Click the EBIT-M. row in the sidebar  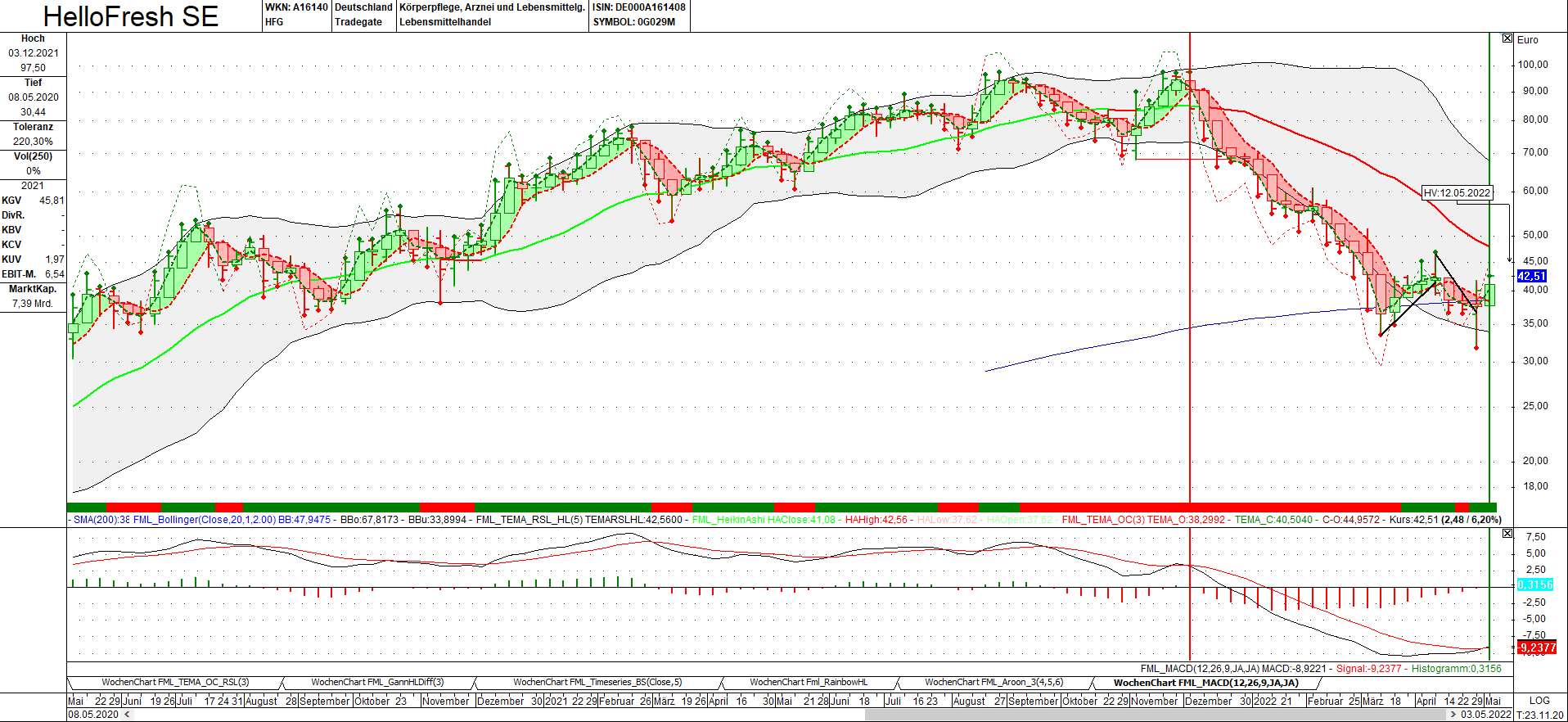coord(33,274)
